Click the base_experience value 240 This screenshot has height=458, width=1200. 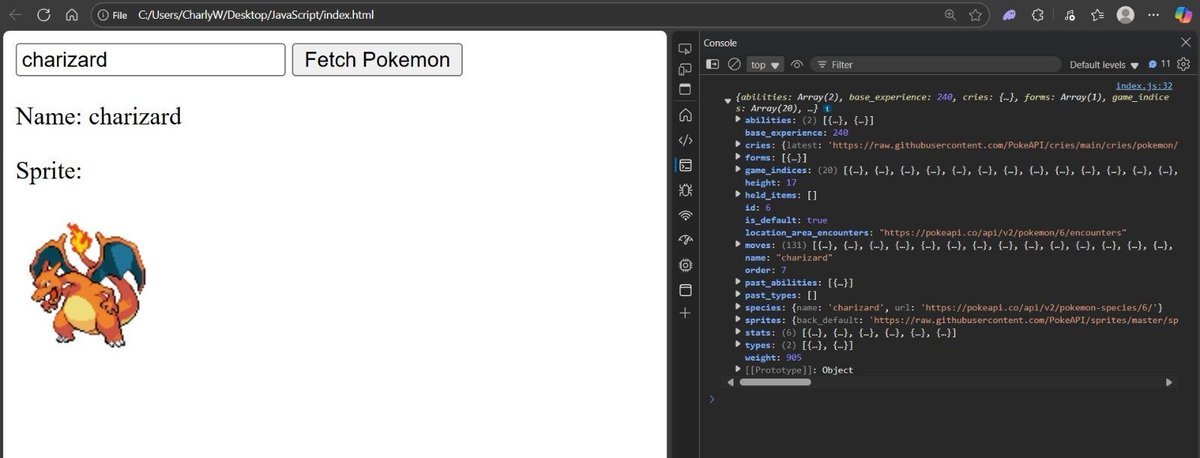coord(840,132)
